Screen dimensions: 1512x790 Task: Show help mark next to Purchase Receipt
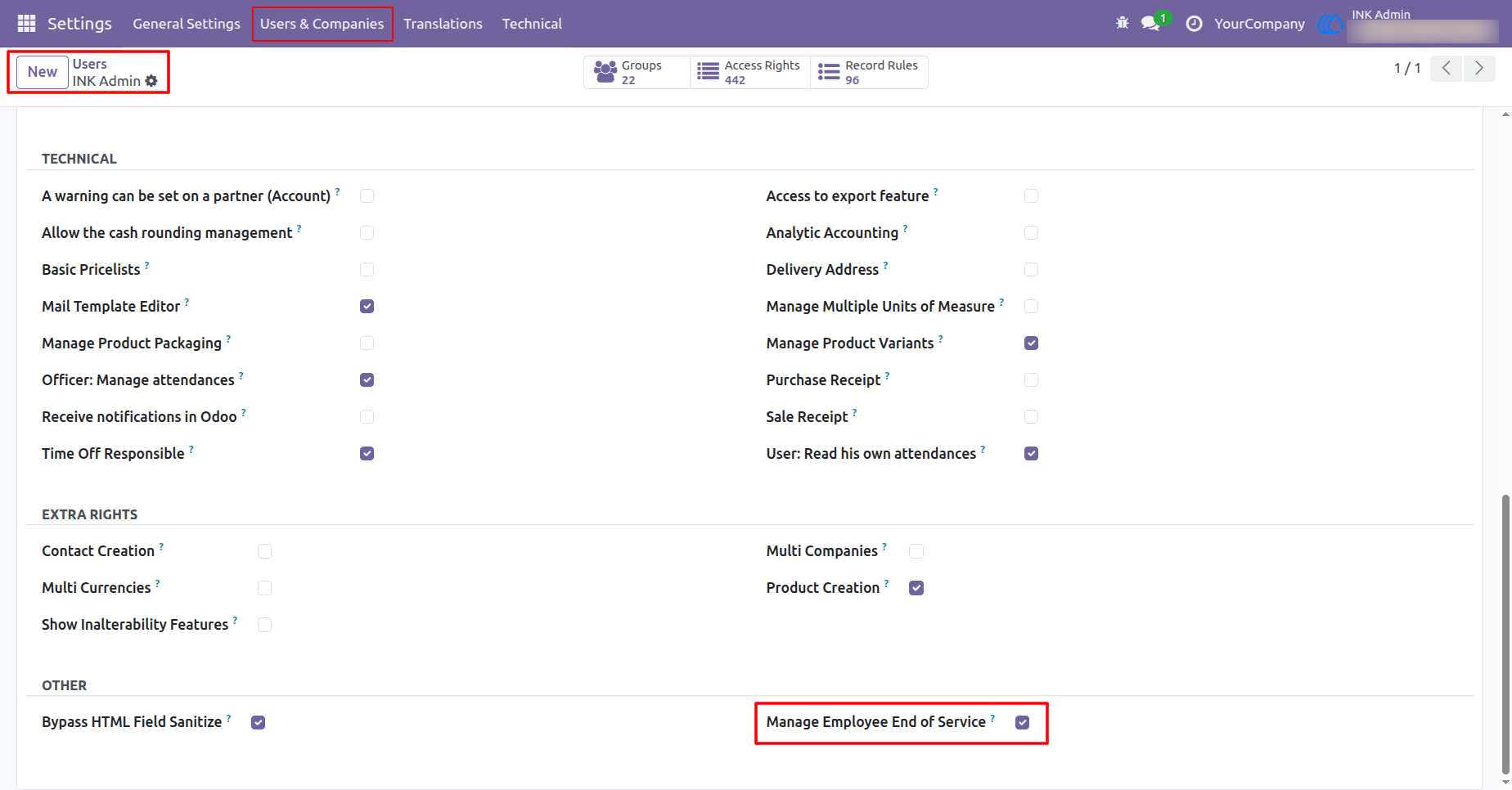pyautogui.click(x=888, y=375)
